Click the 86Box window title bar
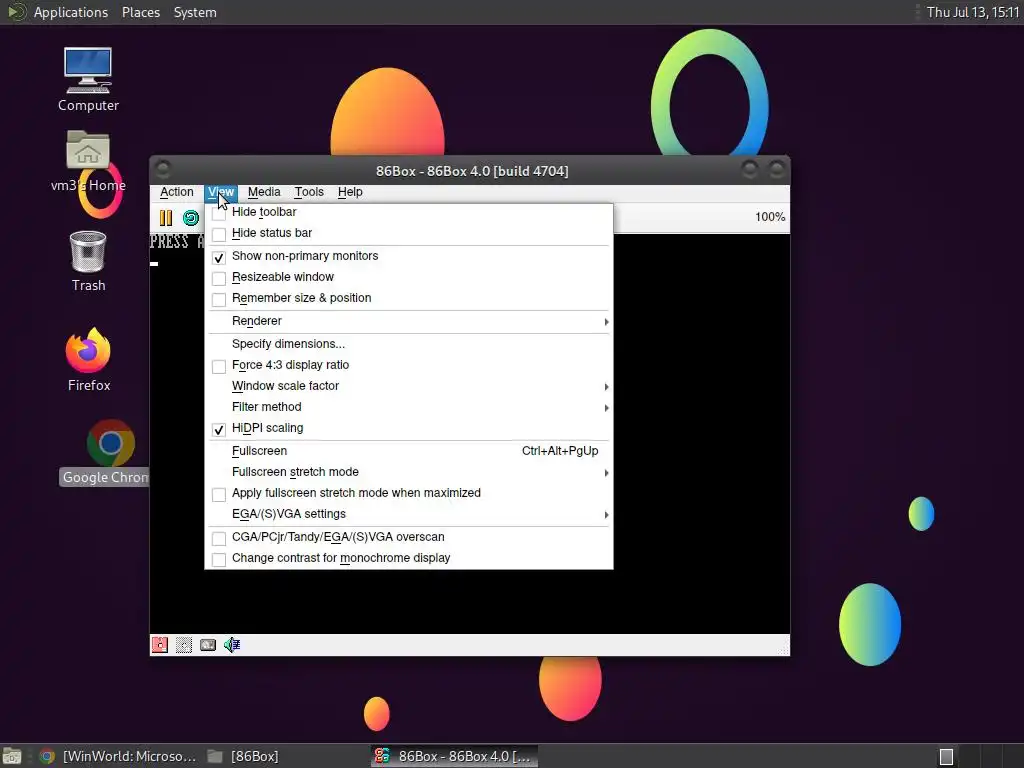Screen dimensions: 1024x768 tap(472, 171)
